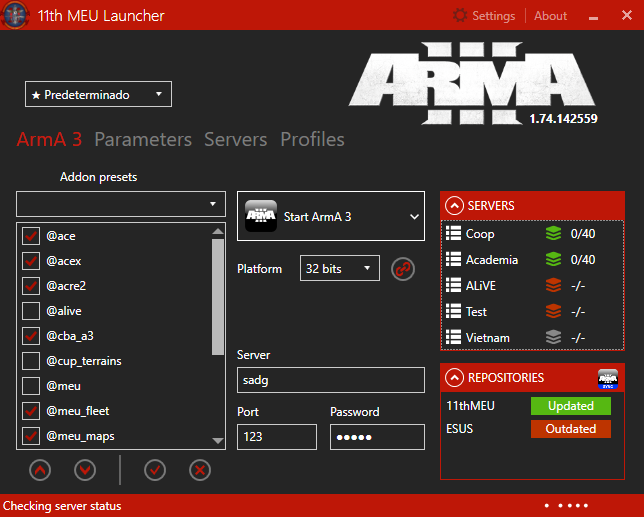644x517 pixels.
Task: Click the move addon down arrow icon
Action: [85, 470]
